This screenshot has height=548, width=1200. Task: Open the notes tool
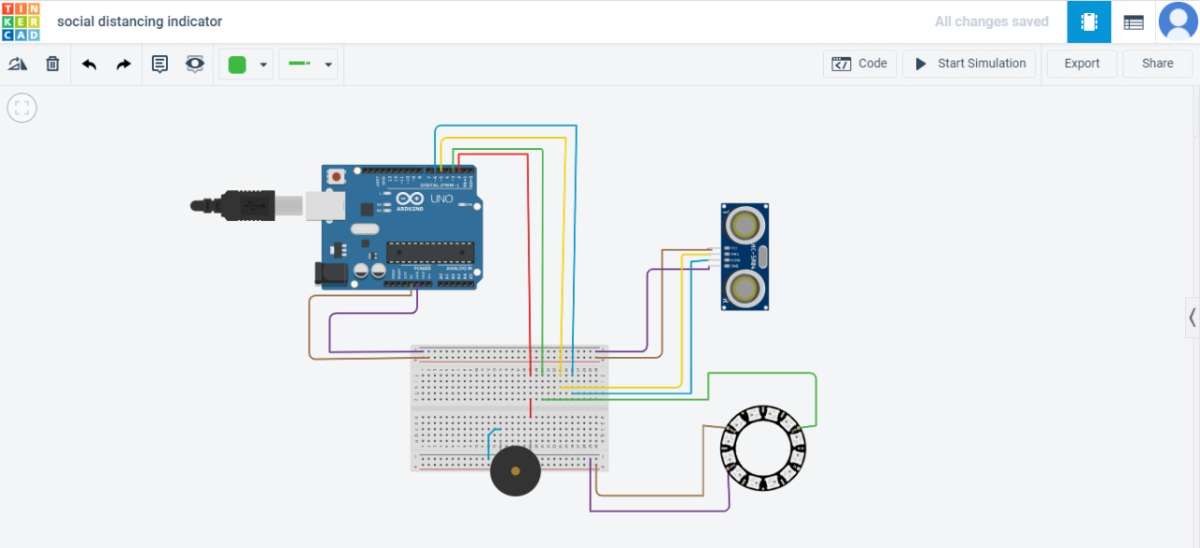click(160, 64)
